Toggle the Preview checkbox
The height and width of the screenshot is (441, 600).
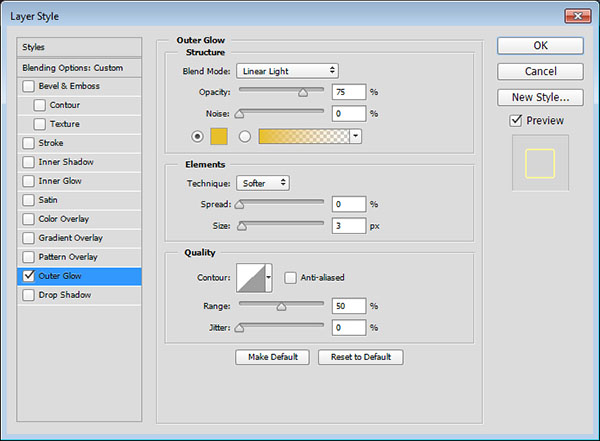tap(515, 121)
